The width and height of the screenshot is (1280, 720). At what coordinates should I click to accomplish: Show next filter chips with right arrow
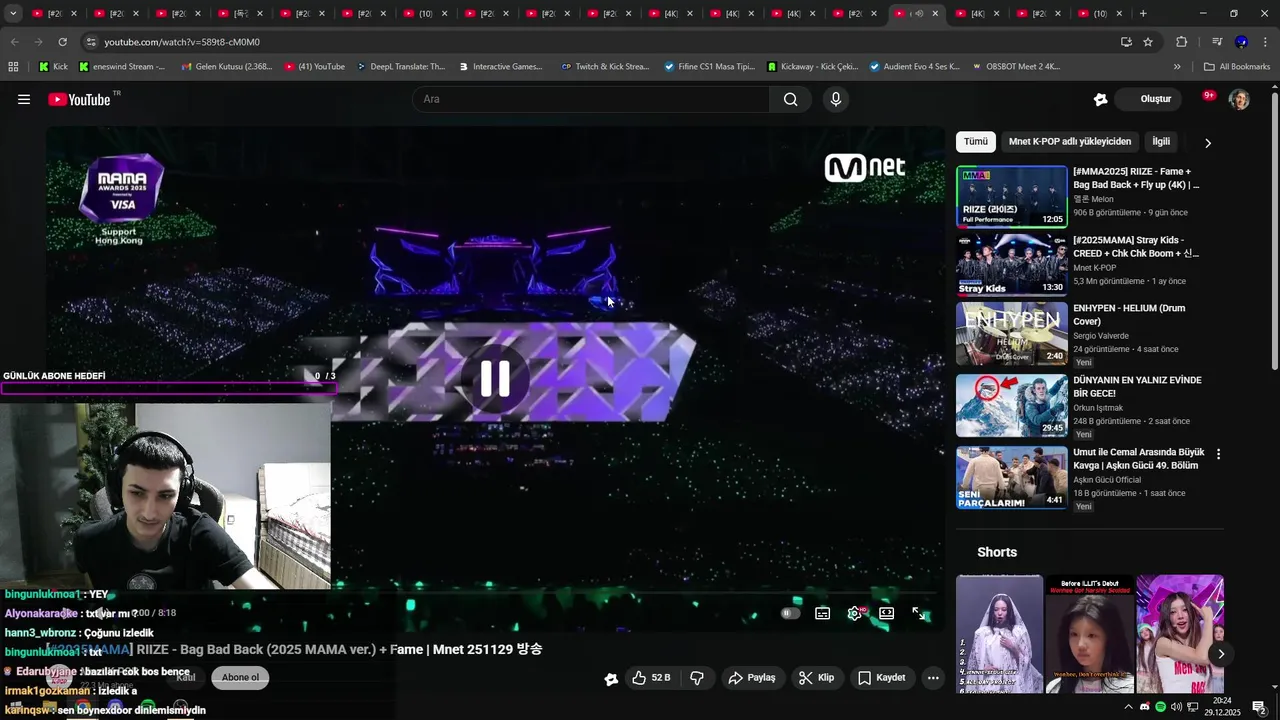click(x=1208, y=143)
